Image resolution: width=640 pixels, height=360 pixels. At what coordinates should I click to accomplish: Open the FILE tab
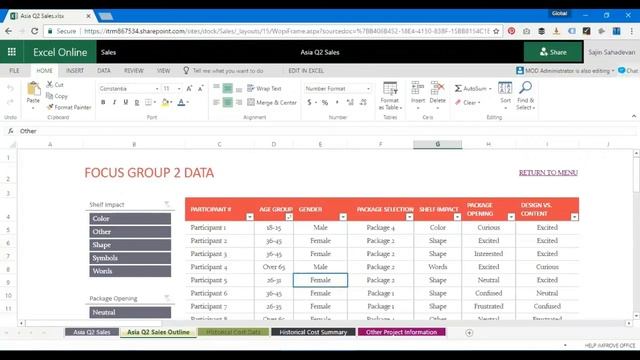pos(14,71)
